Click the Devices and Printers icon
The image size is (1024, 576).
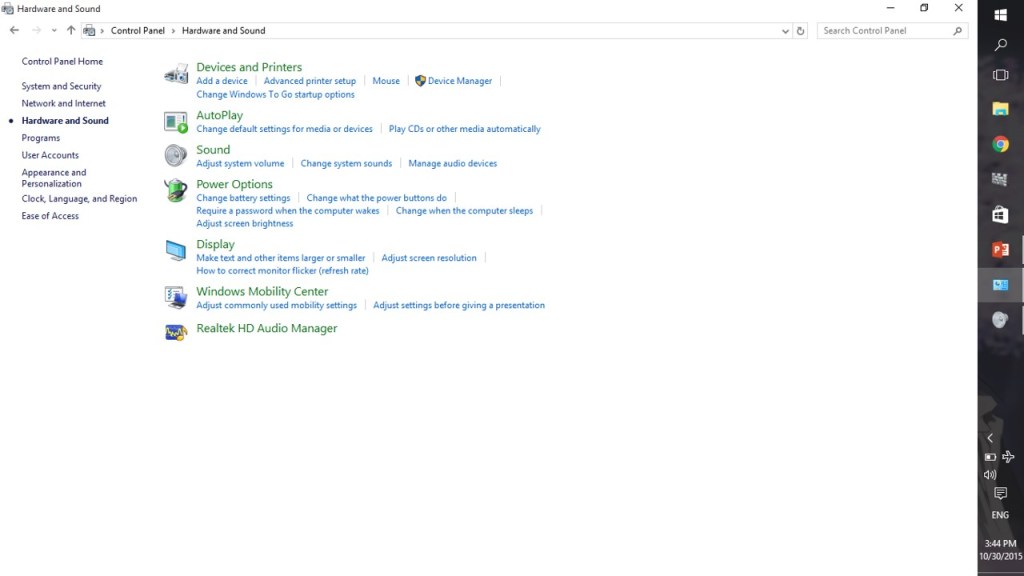point(176,74)
